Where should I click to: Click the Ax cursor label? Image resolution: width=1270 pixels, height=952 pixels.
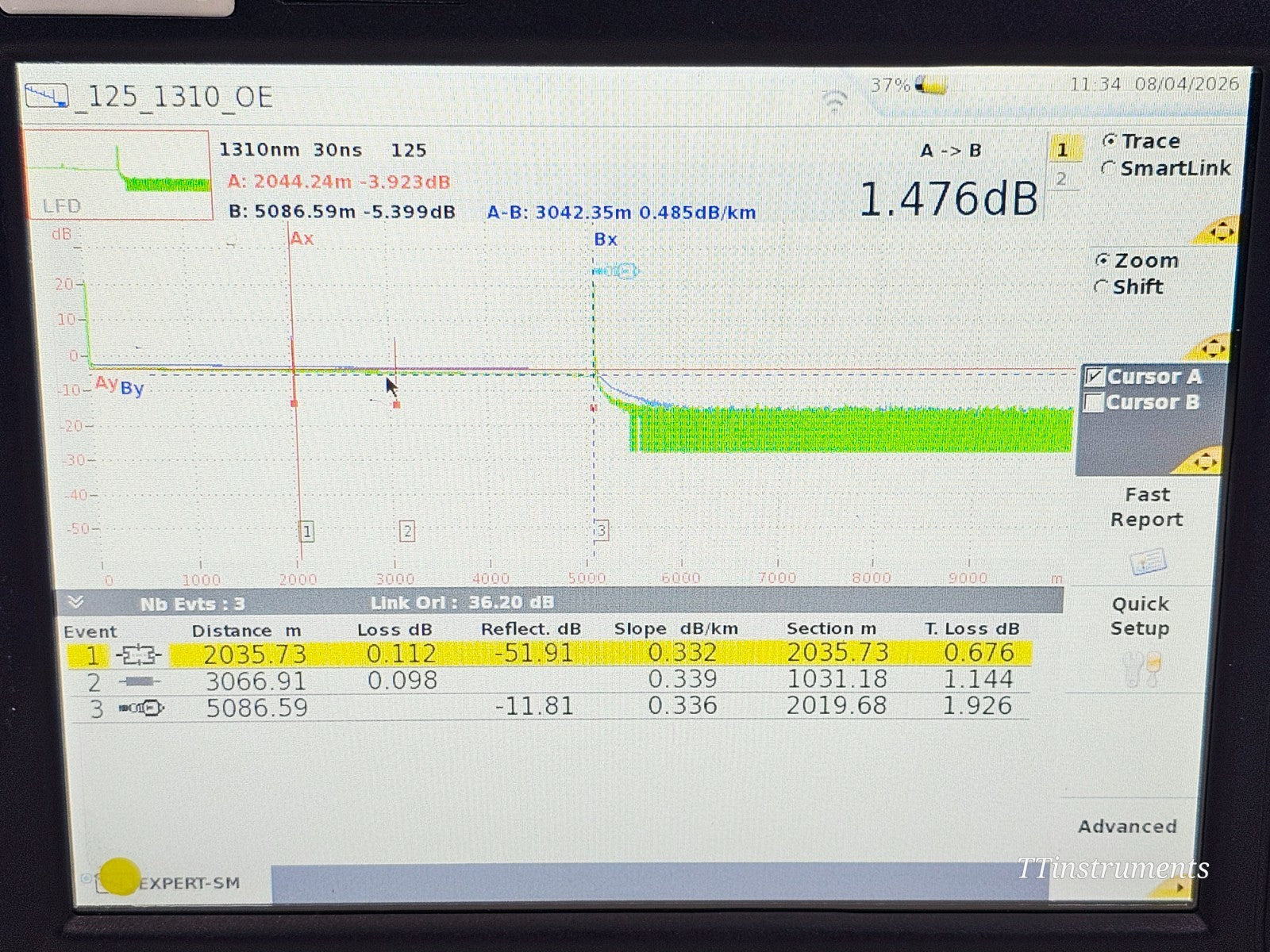[302, 238]
